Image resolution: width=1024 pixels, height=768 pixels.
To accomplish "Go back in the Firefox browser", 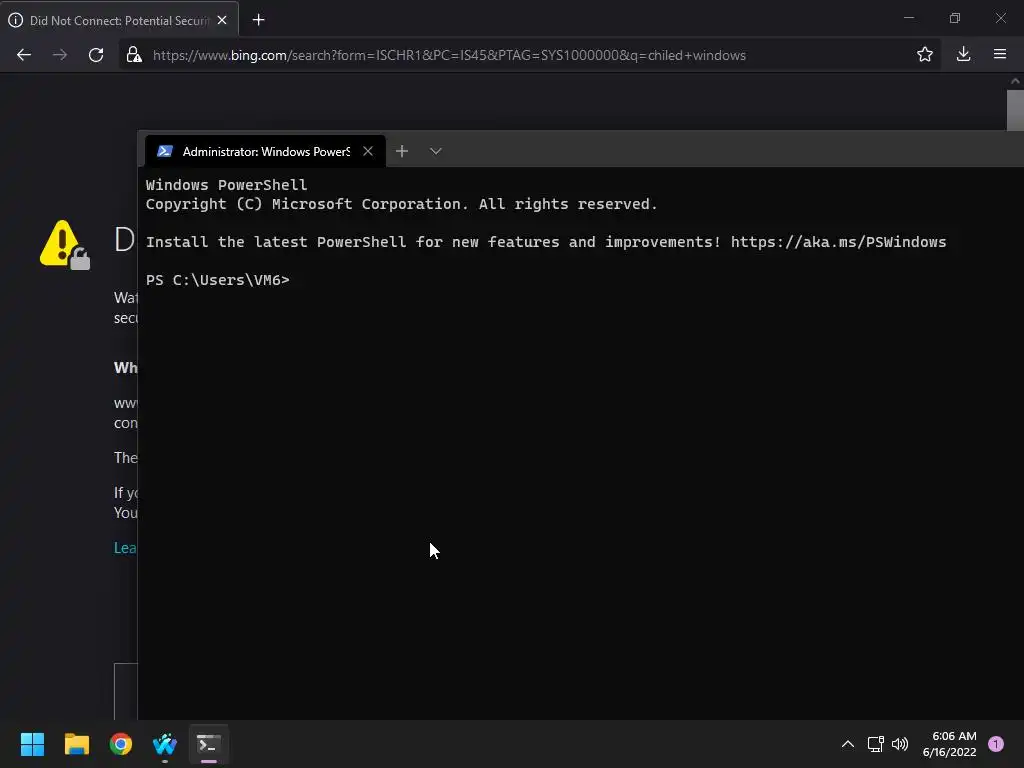I will [24, 55].
